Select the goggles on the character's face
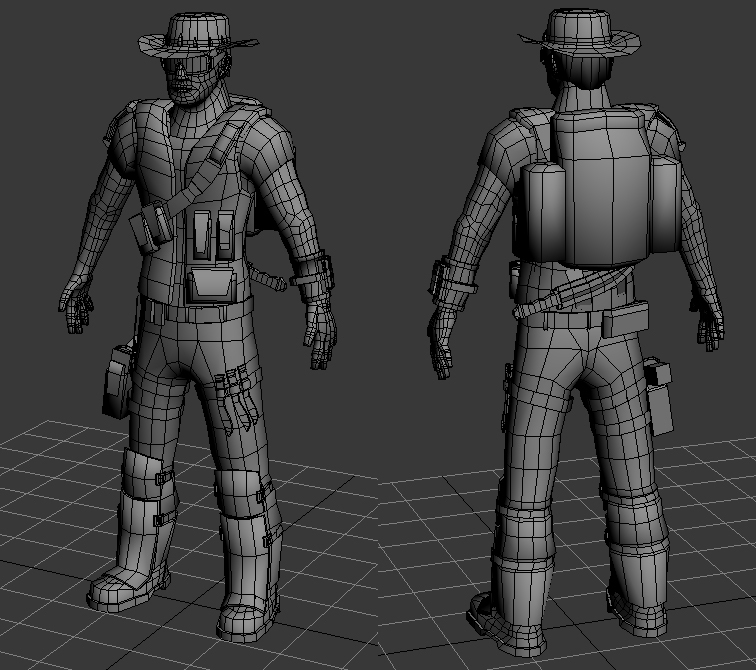The height and width of the screenshot is (670, 756). point(189,65)
